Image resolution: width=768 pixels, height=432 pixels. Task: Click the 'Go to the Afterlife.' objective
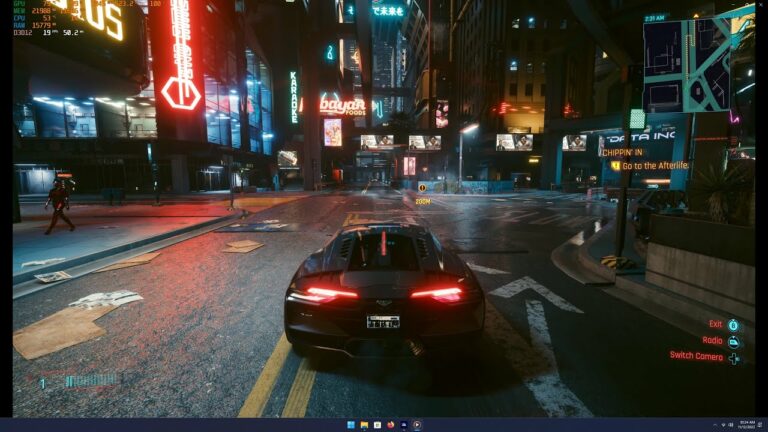(655, 166)
